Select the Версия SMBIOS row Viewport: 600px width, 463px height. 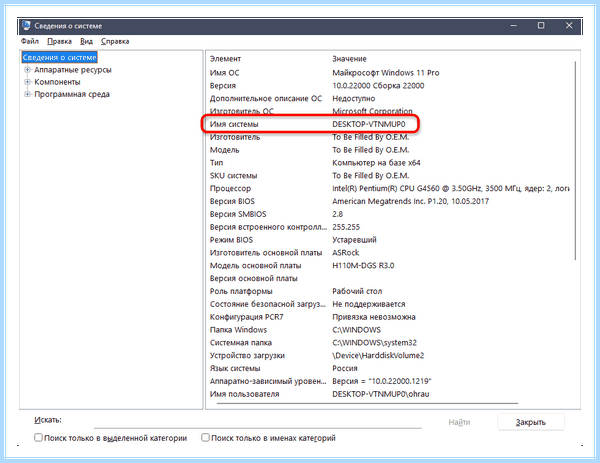tap(390, 214)
